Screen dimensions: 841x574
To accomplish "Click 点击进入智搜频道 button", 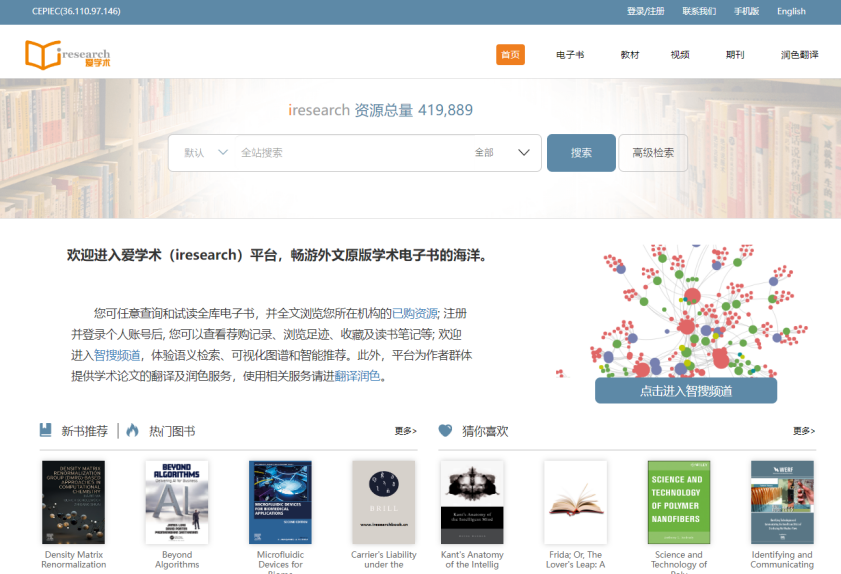I will tap(686, 391).
